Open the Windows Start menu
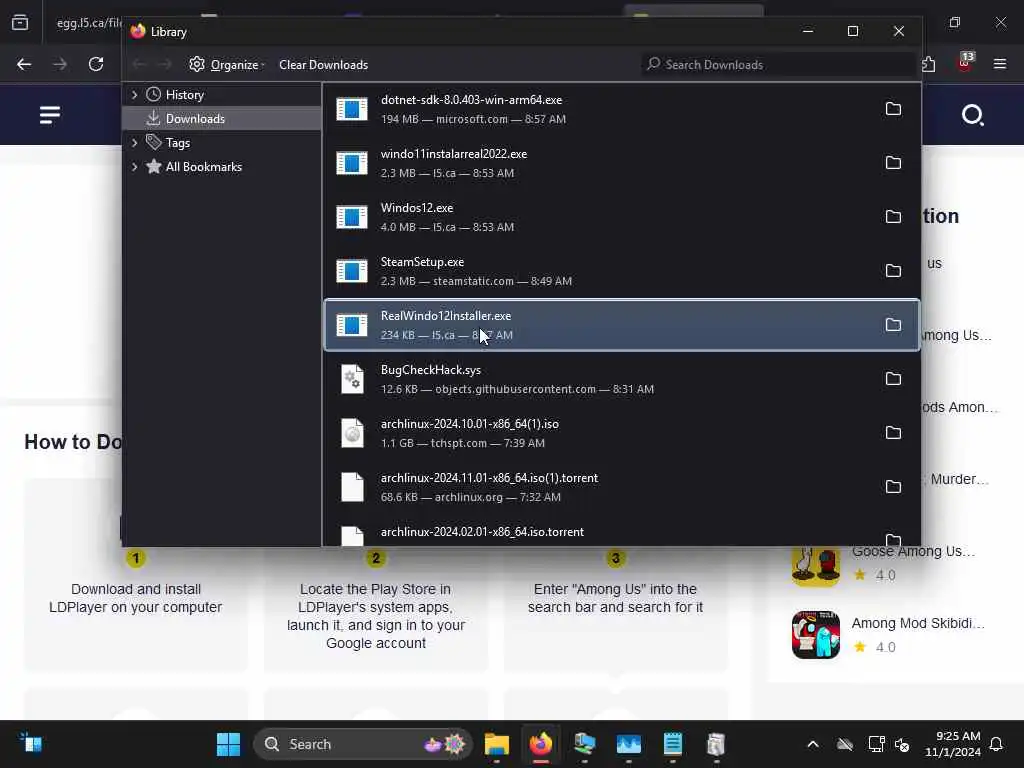1024x768 pixels. pos(229,744)
